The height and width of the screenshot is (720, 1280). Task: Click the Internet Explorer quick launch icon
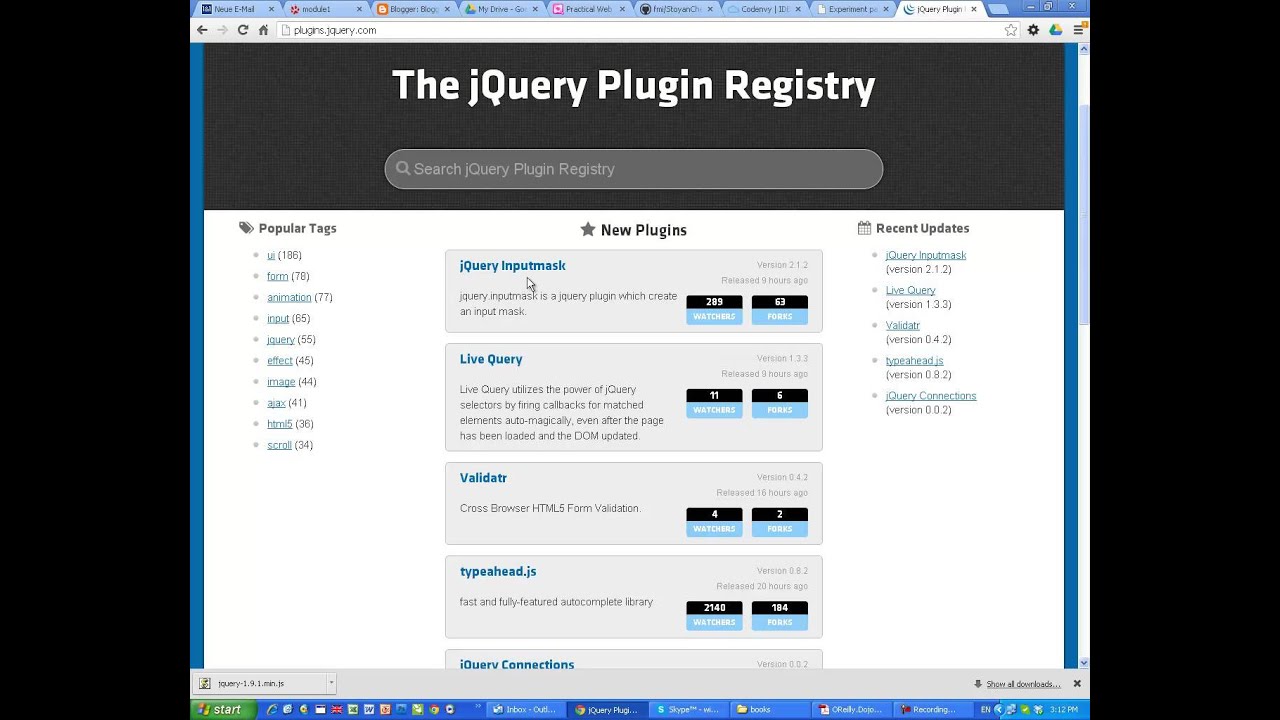click(272, 710)
